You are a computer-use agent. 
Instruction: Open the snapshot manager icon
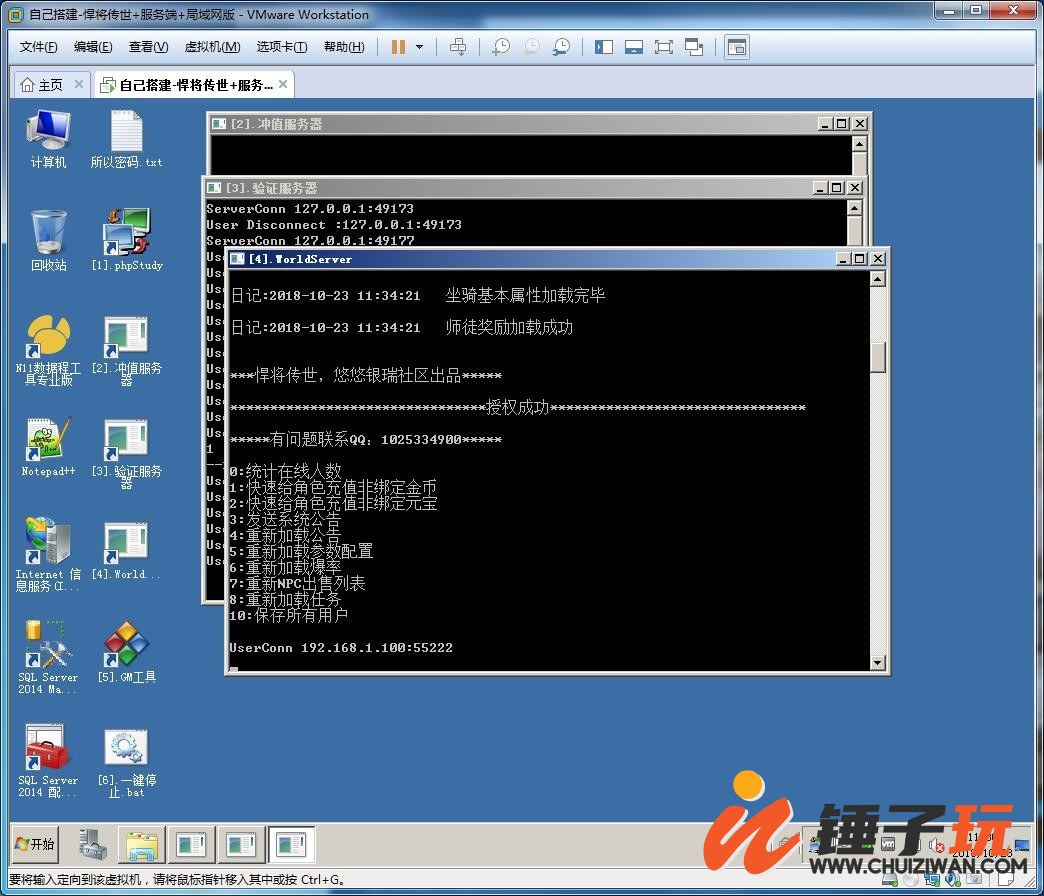coord(561,47)
